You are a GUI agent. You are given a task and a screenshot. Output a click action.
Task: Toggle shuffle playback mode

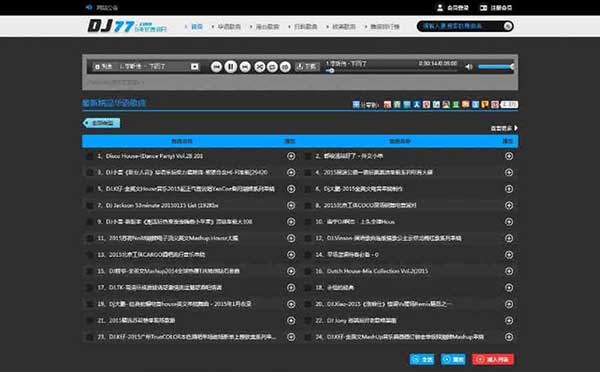[x=260, y=67]
